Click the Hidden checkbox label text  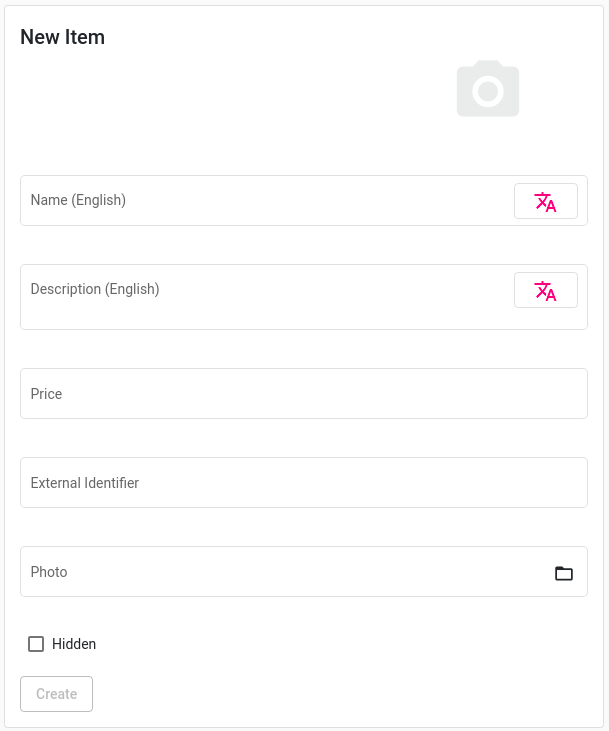[x=74, y=644]
